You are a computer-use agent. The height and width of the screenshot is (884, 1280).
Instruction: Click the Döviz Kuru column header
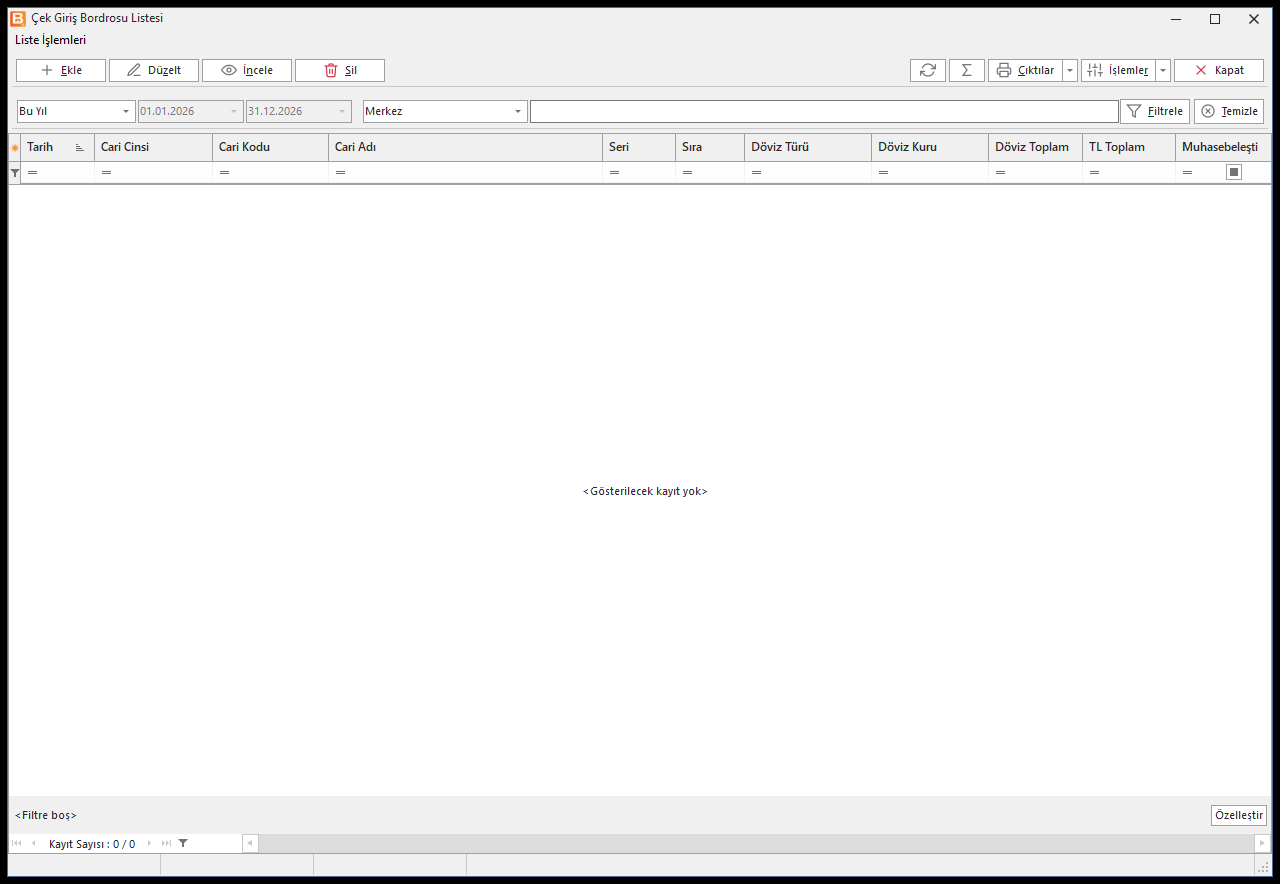pos(930,147)
